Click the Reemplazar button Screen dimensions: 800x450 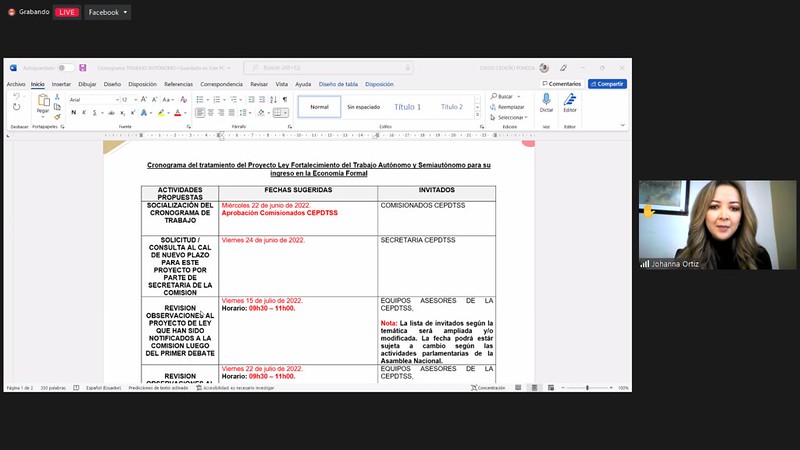tap(508, 107)
